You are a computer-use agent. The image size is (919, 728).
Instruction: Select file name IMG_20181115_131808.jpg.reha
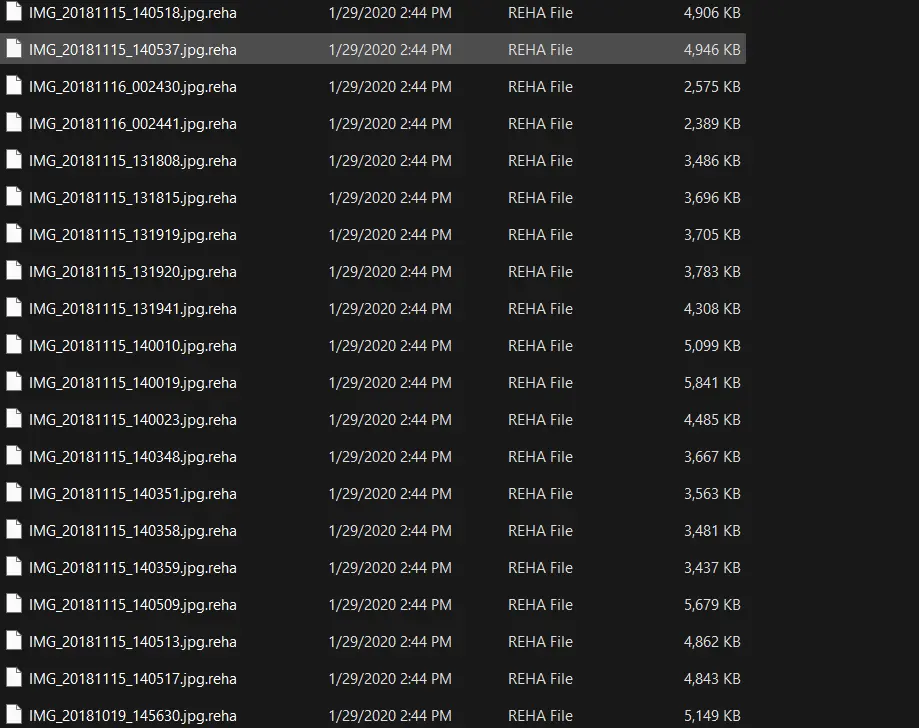pyautogui.click(x=133, y=161)
